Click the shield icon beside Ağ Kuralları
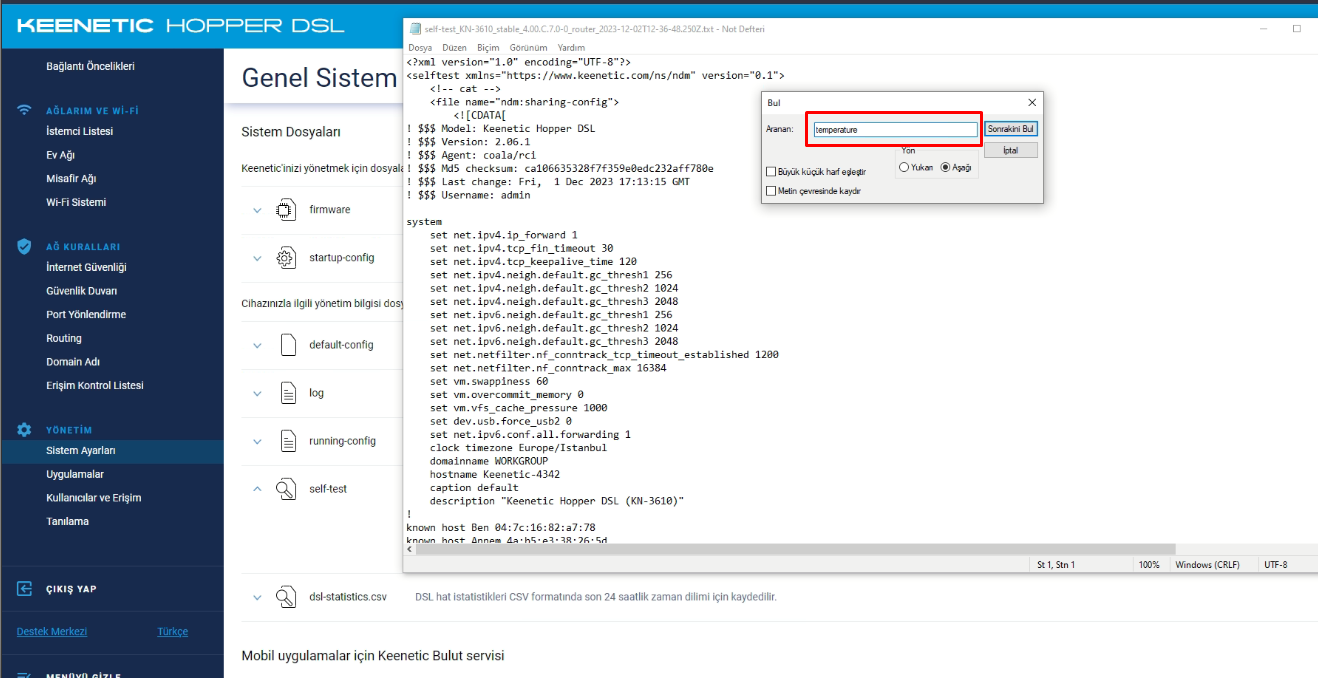 tap(24, 246)
